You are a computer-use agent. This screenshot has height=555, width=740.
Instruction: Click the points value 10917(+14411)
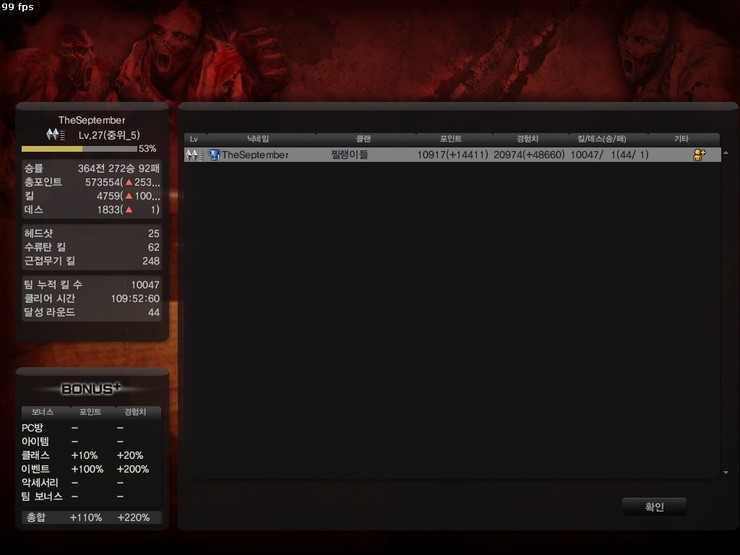453,155
